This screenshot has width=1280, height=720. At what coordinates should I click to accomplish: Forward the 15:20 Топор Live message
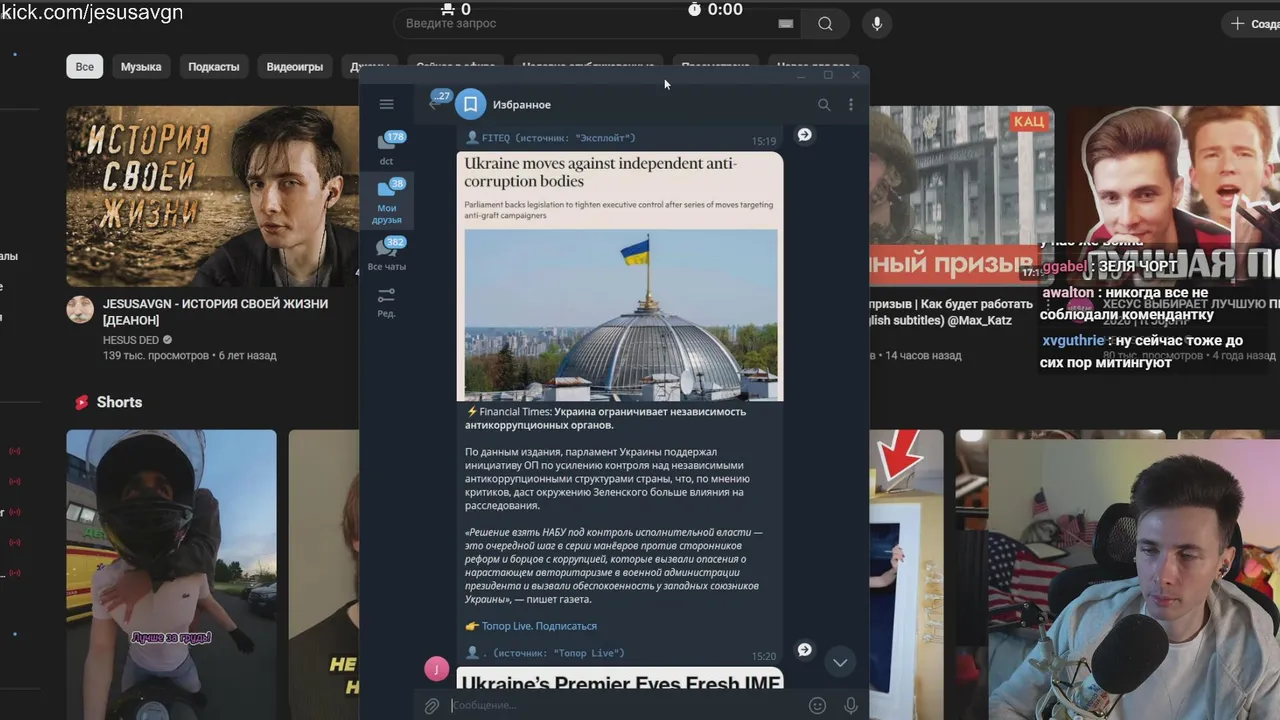[804, 650]
